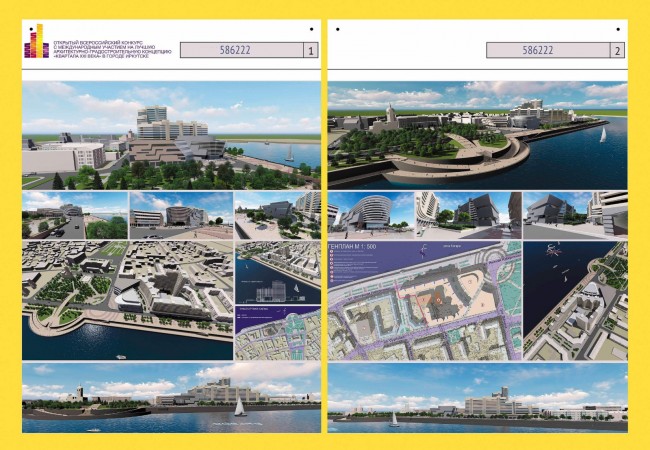Click the black dot at sheet 1 top-right
The image size is (650, 450).
[311, 29]
